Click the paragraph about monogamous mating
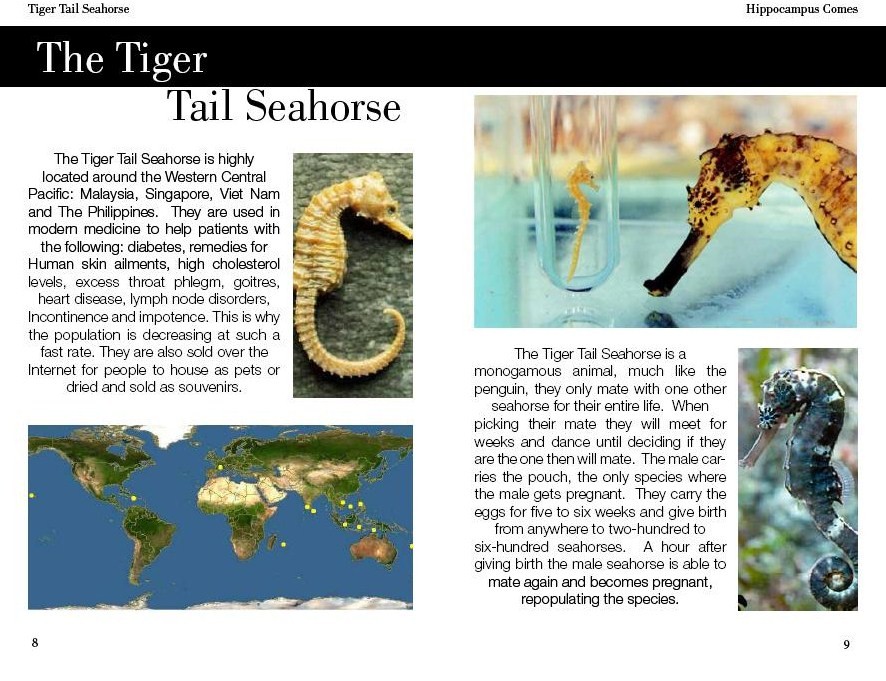This screenshot has width=886, height=681. 600,476
